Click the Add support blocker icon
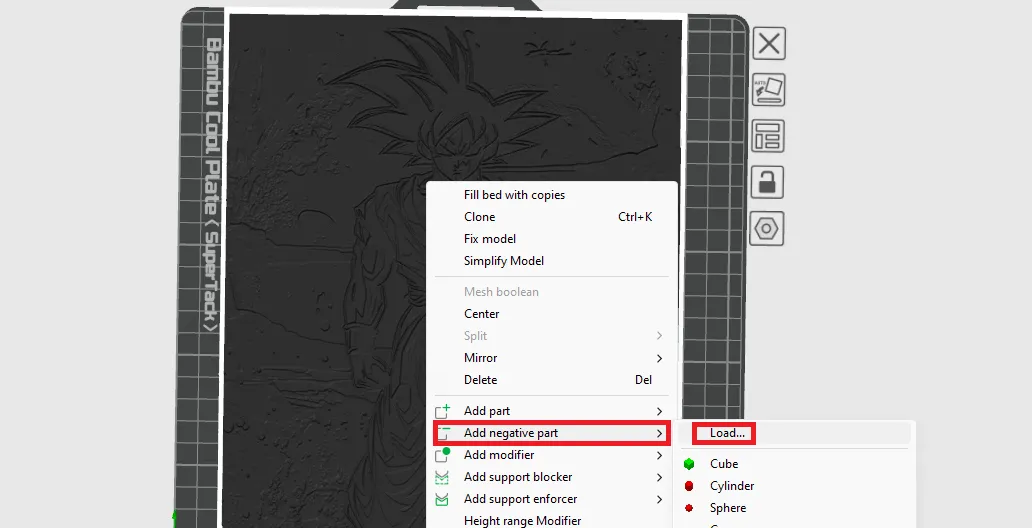Viewport: 1032px width, 528px height. [442, 477]
